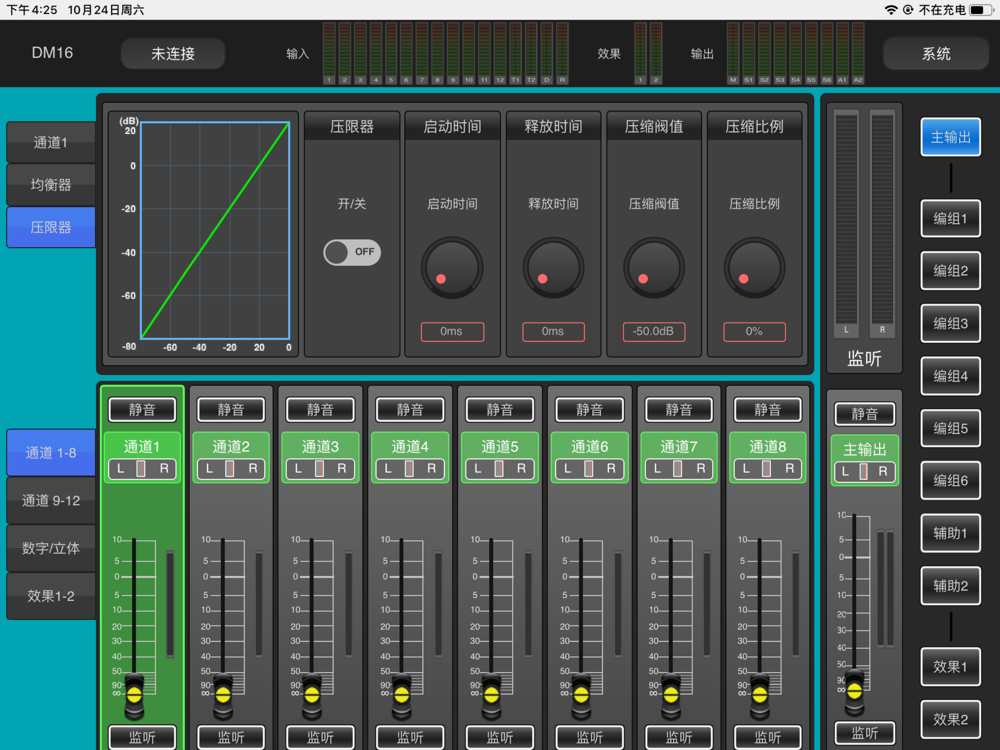Open the 通道1 tab in left sidebar
Screen dimensions: 1000x750
pos(51,142)
